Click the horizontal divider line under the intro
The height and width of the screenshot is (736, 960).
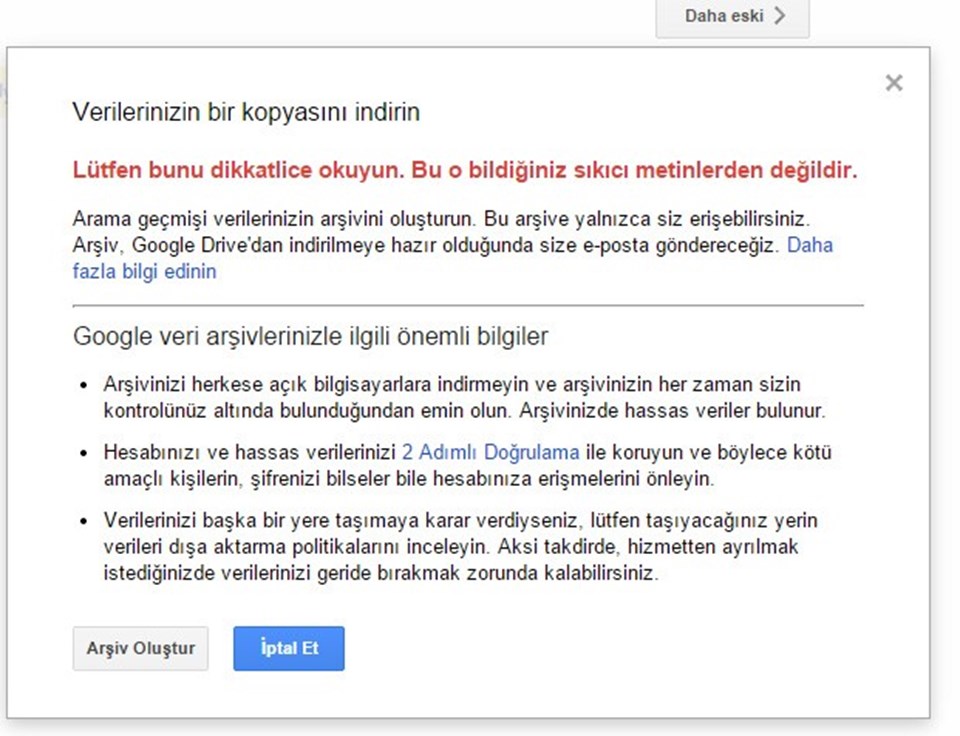pos(468,305)
